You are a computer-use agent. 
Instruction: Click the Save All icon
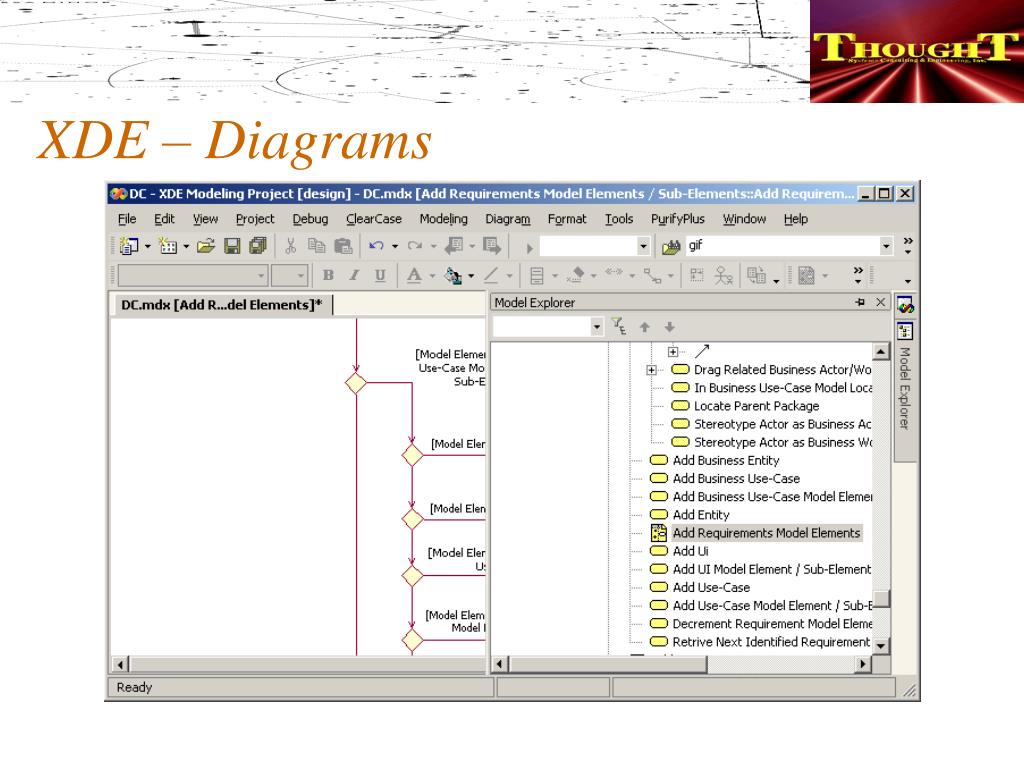(258, 246)
